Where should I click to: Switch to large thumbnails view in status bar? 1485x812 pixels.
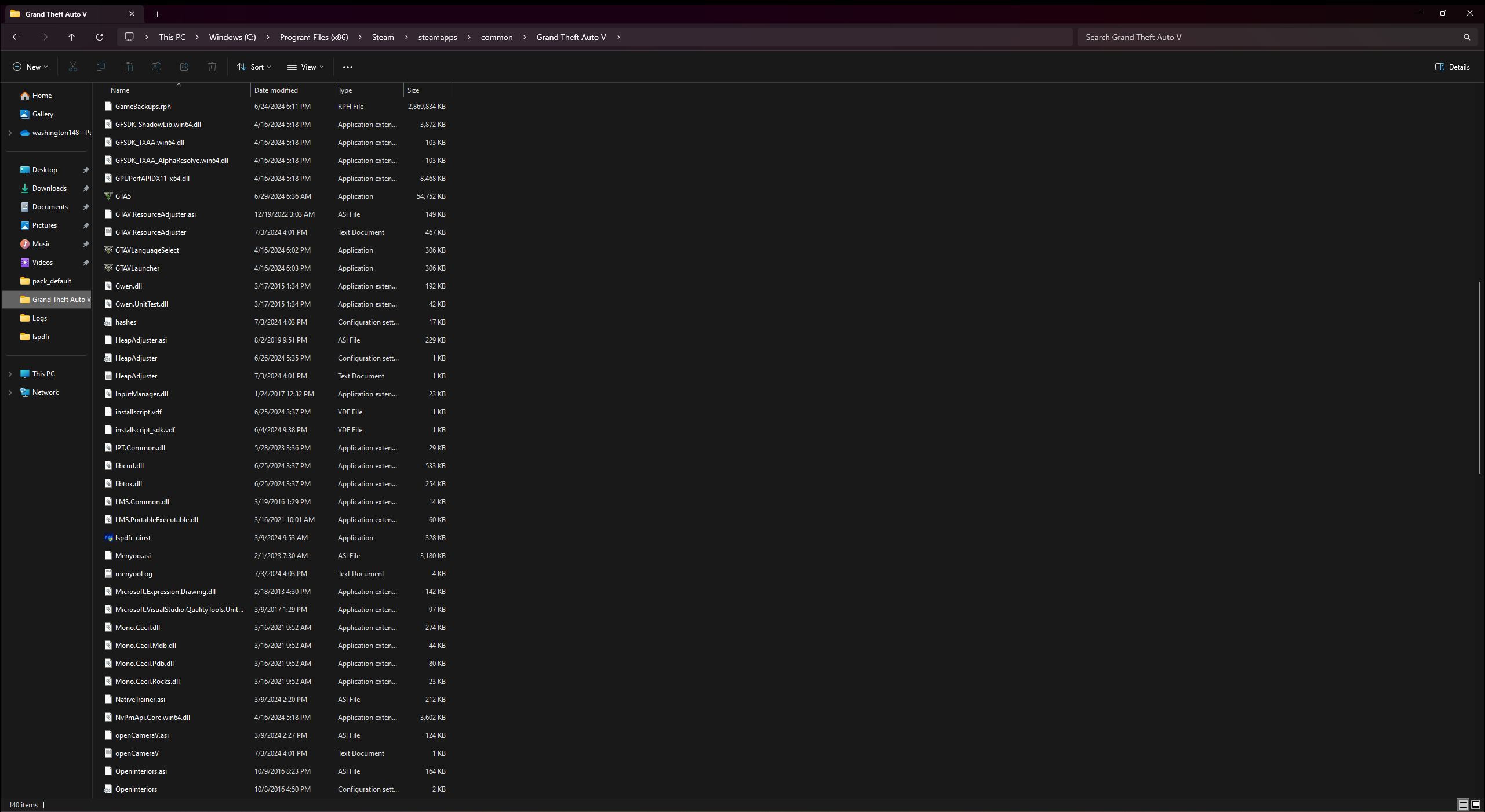pos(1476,804)
